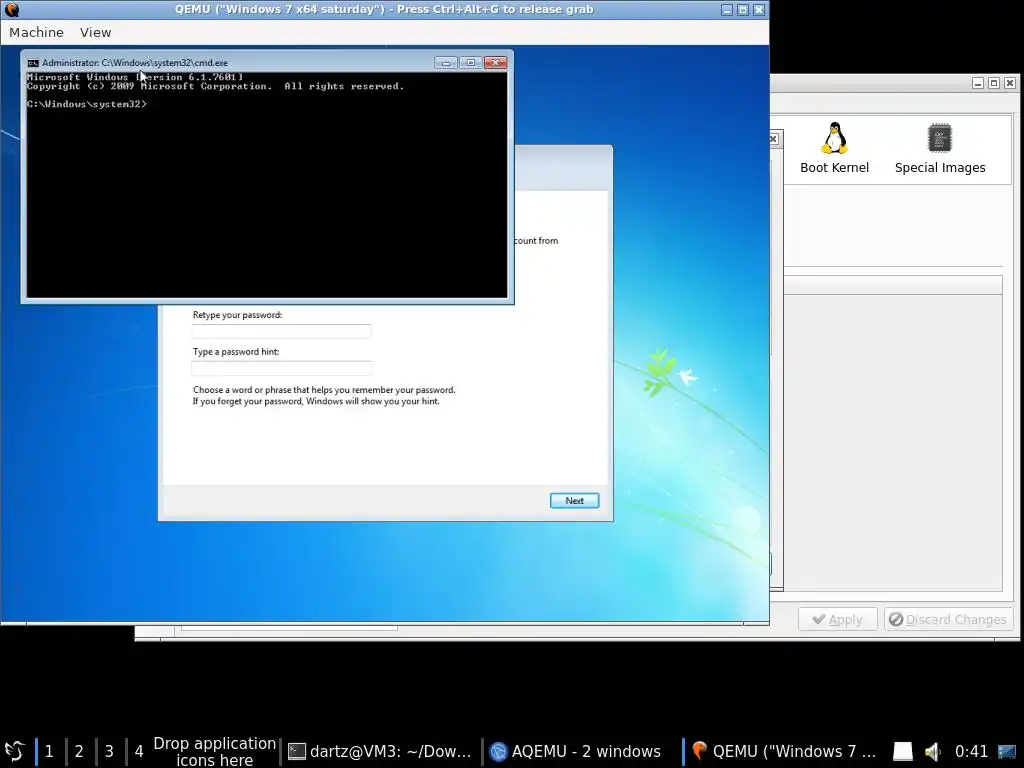Close the cmd.exe window

click(x=496, y=63)
